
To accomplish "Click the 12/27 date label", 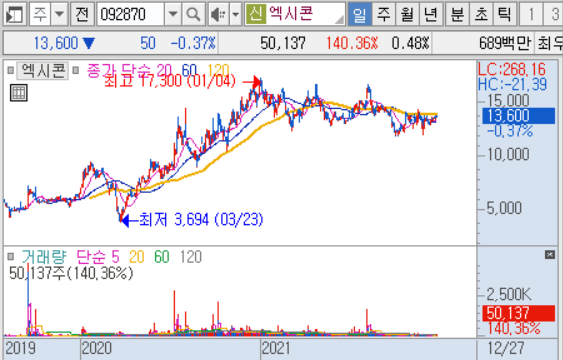I will 506,348.
